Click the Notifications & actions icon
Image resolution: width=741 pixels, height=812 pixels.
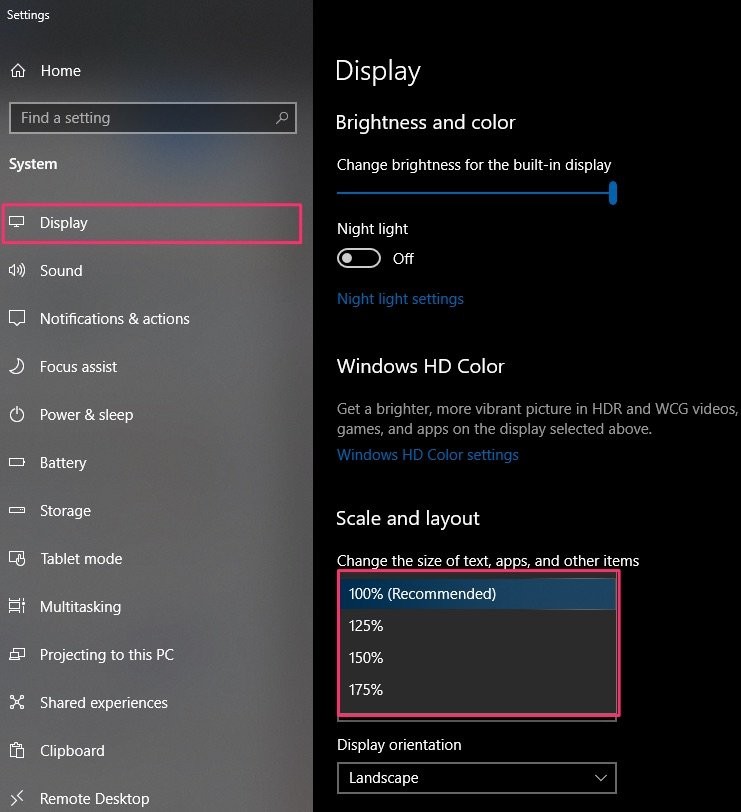[19, 318]
